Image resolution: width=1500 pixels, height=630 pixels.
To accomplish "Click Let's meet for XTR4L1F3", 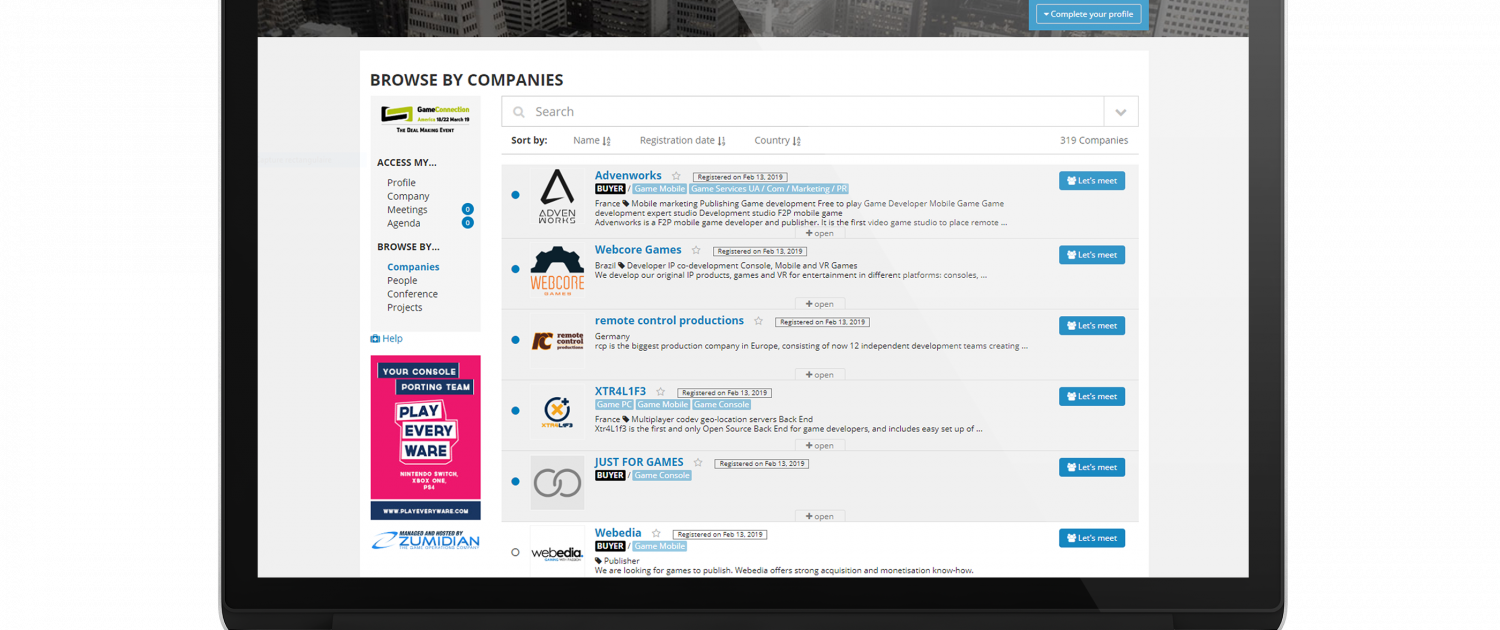I will coord(1092,397).
